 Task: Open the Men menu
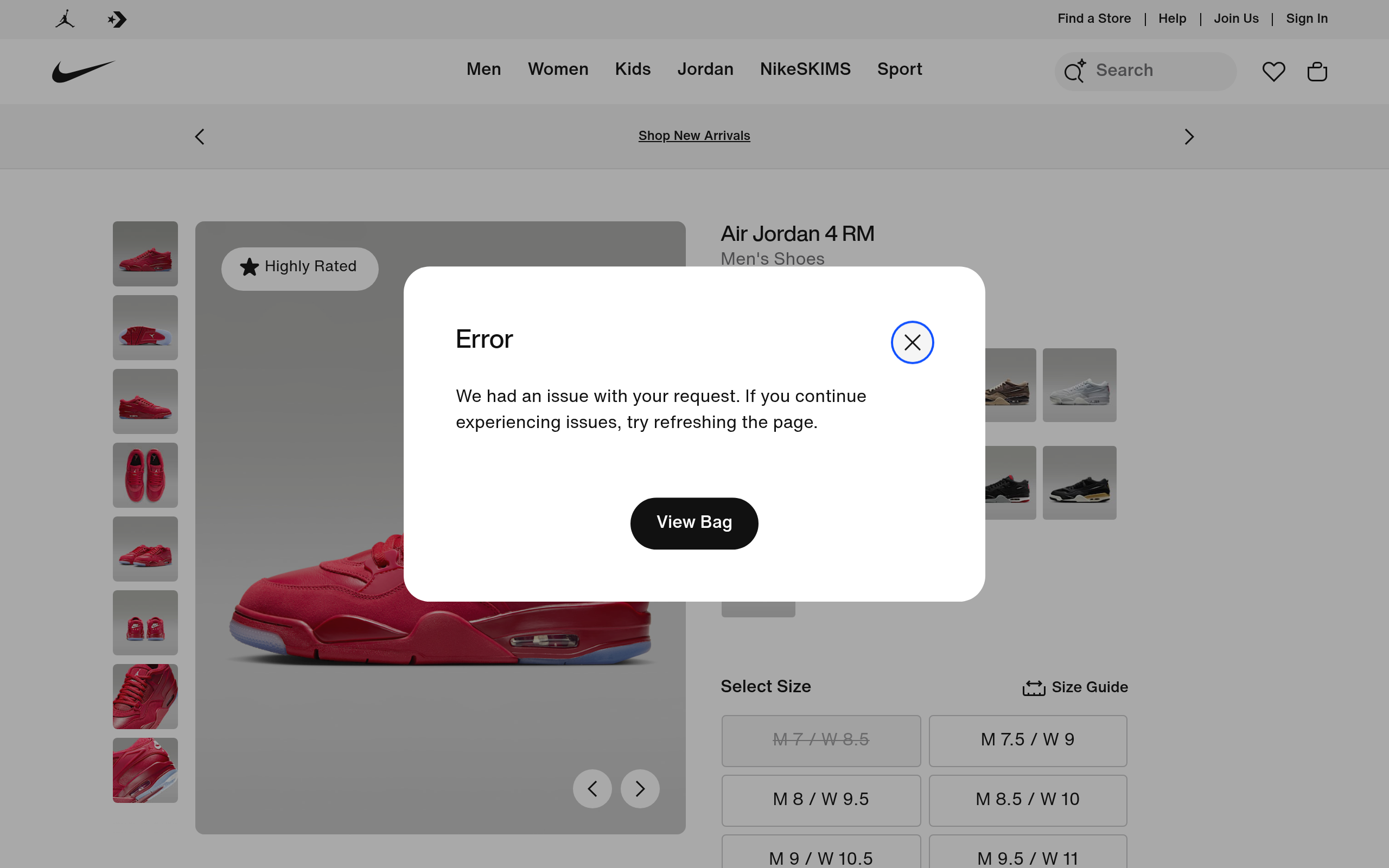(483, 69)
